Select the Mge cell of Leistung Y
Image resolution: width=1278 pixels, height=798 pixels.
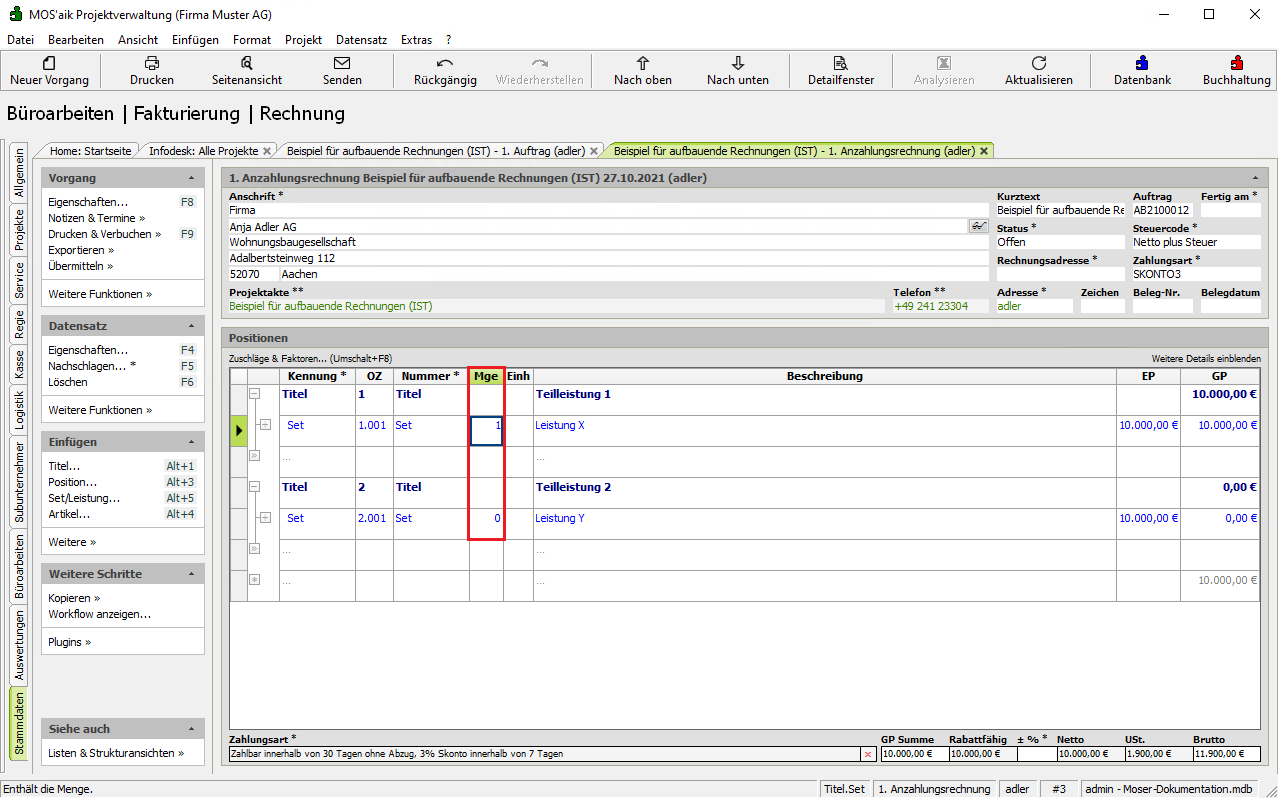pyautogui.click(x=487, y=525)
